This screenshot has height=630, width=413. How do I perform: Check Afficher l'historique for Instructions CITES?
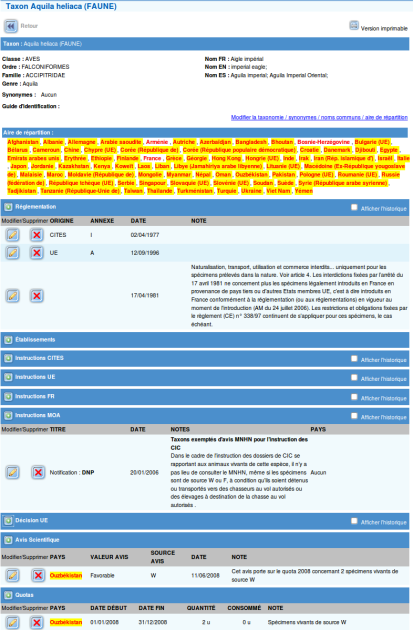point(354,358)
